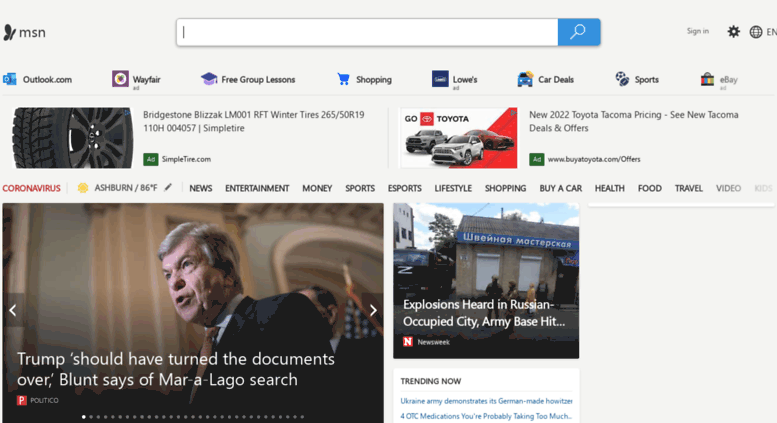Viewport: 777px width, 423px height.
Task: Open the ESPORTS tab
Action: click(x=404, y=188)
